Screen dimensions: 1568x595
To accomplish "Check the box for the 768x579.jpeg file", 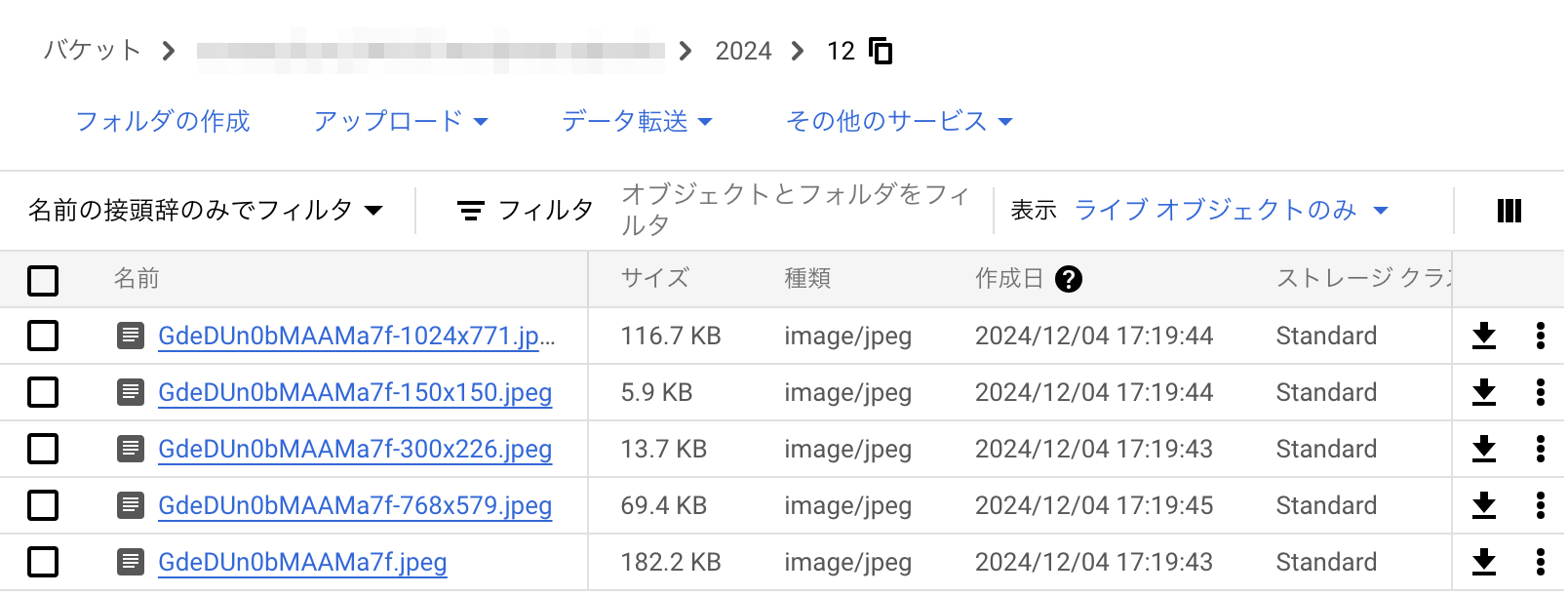I will click(43, 505).
